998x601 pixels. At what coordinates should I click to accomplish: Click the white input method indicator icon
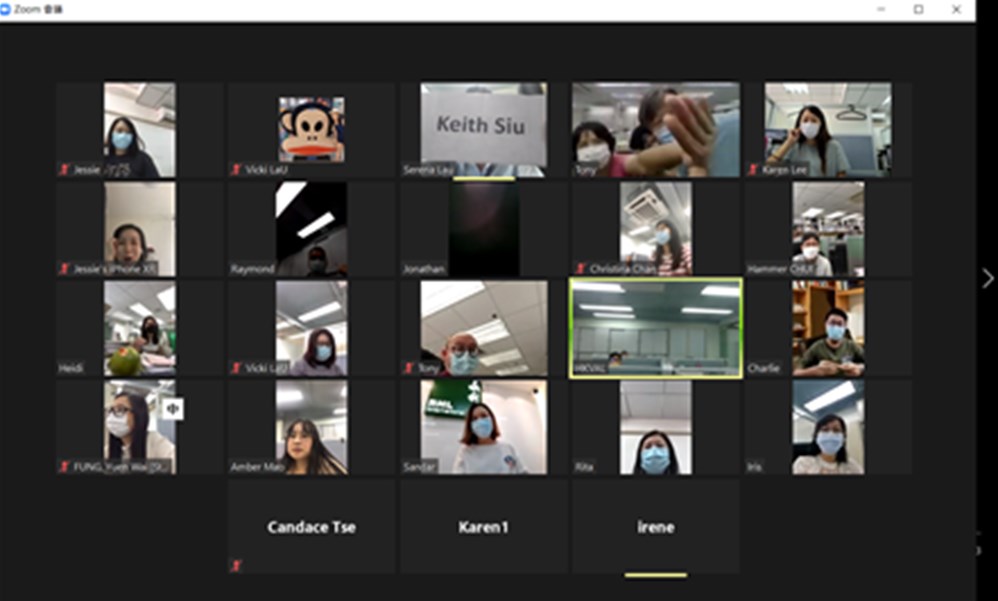pos(174,408)
